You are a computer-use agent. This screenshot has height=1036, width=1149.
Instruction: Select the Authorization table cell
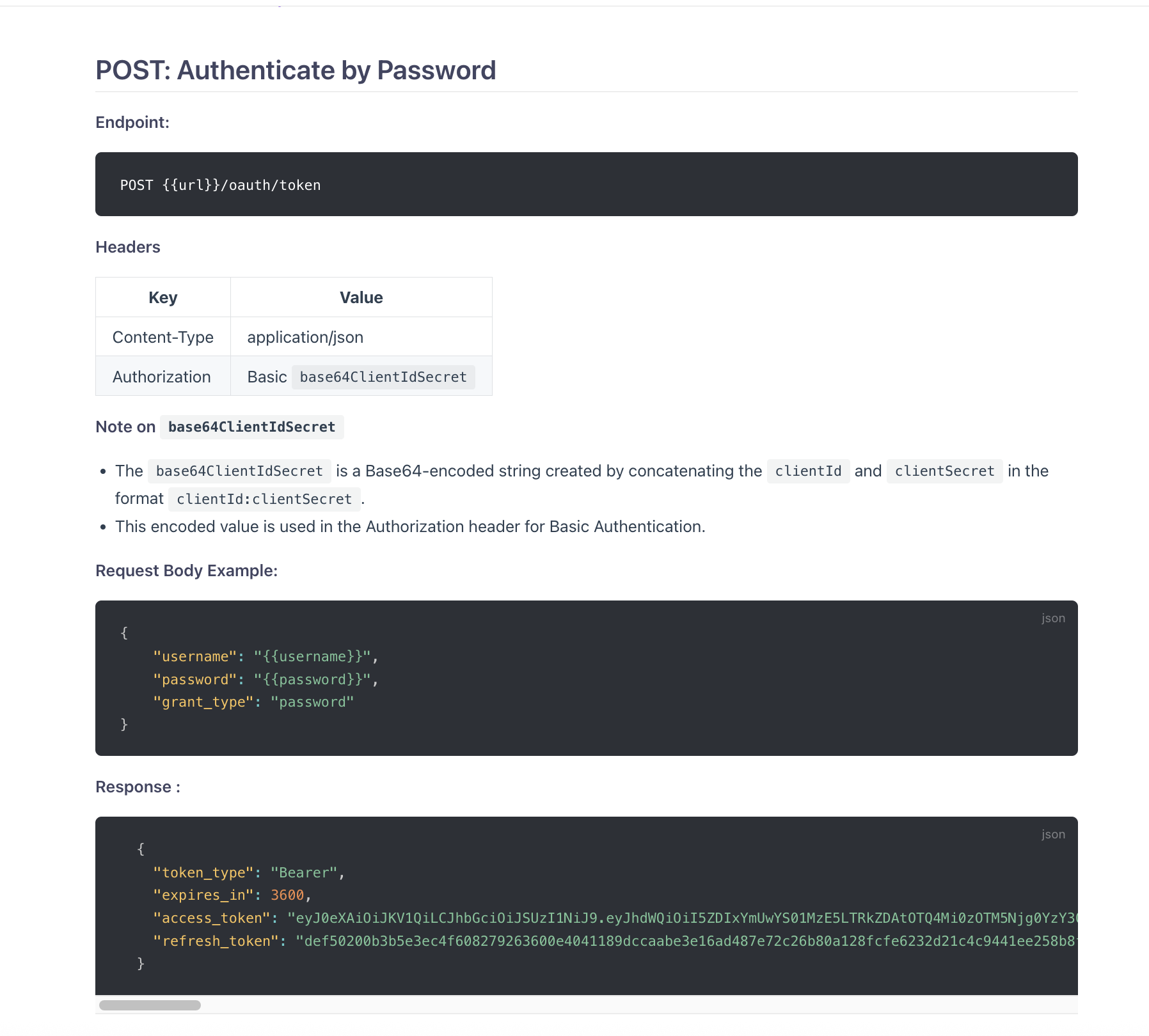pos(163,377)
